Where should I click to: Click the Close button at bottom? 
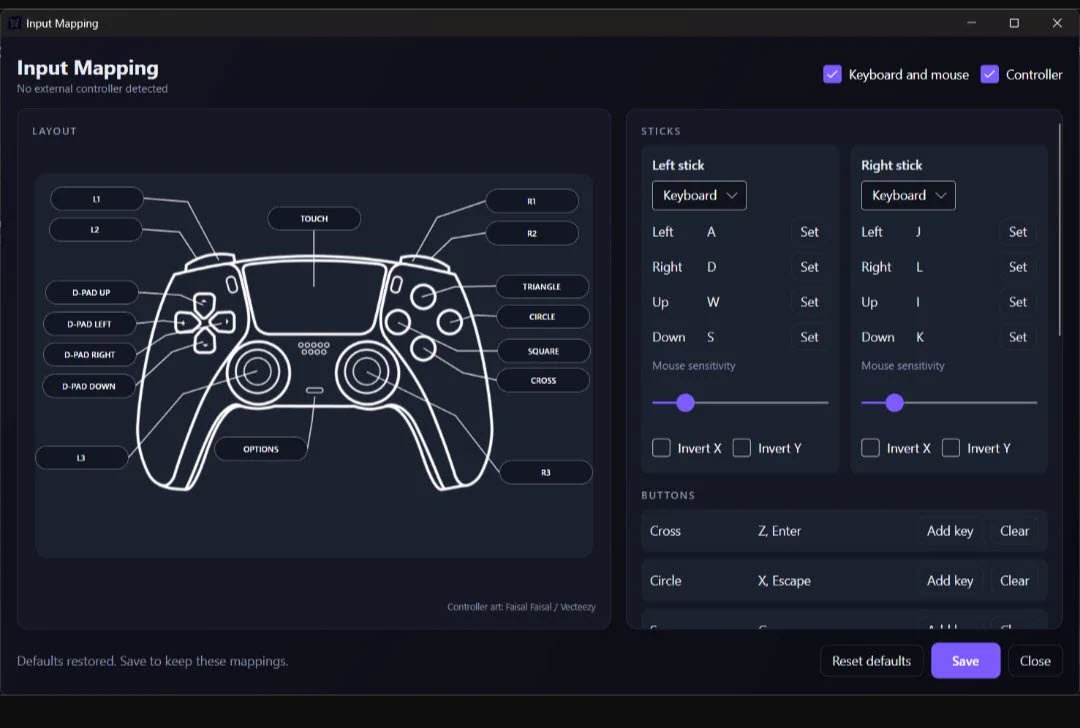click(1035, 661)
